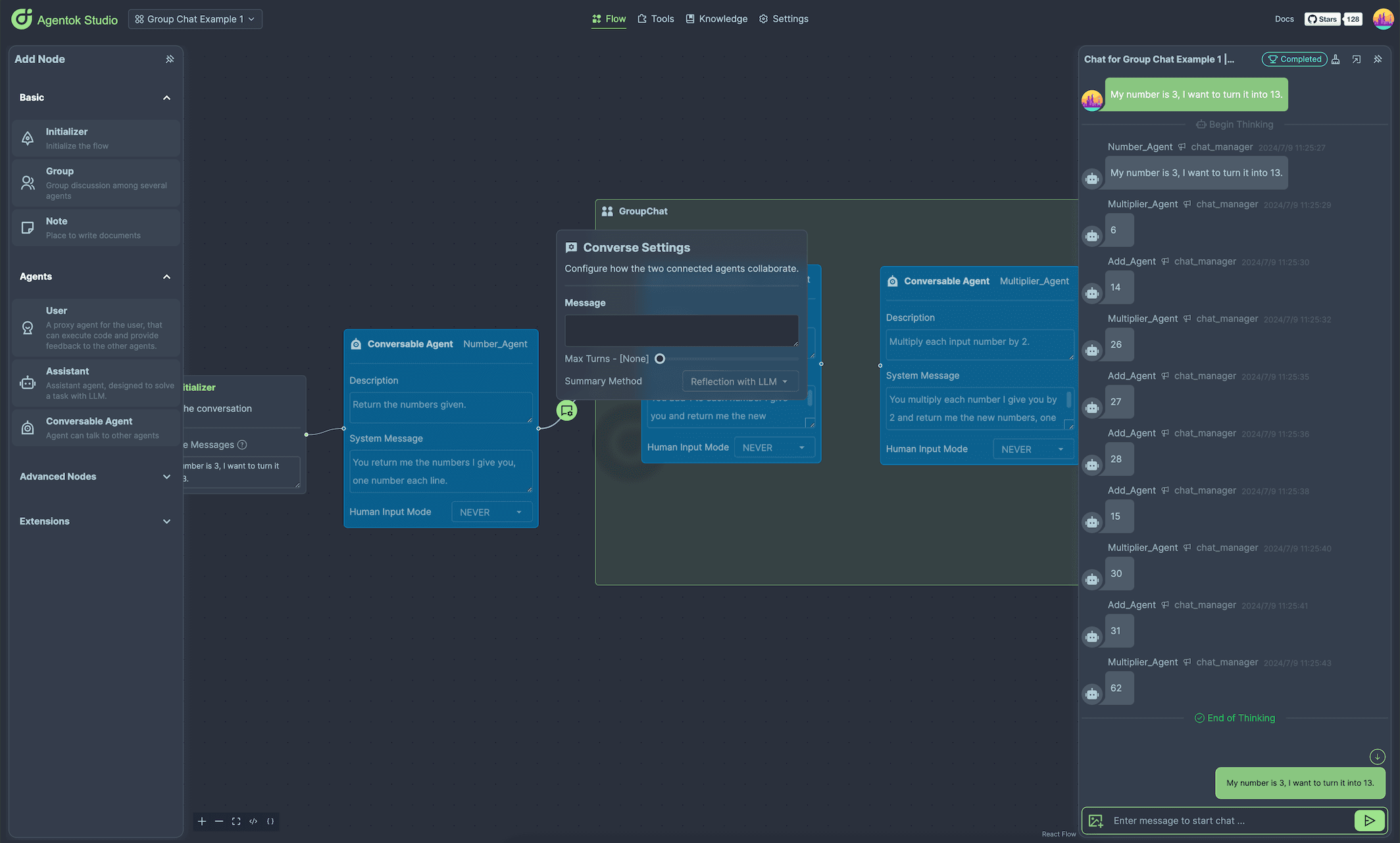Screen dimensions: 1400x843
Task: Open the Summary Method dropdown
Action: pos(739,381)
